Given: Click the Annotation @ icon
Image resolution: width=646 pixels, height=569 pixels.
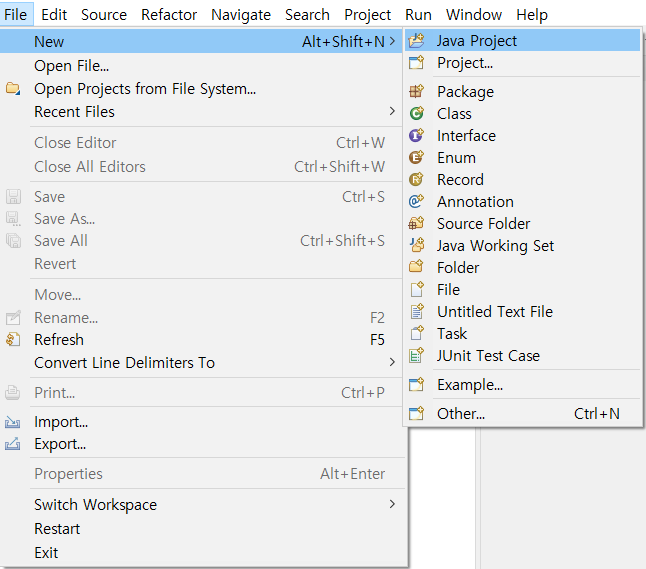Looking at the screenshot, I should 417,201.
